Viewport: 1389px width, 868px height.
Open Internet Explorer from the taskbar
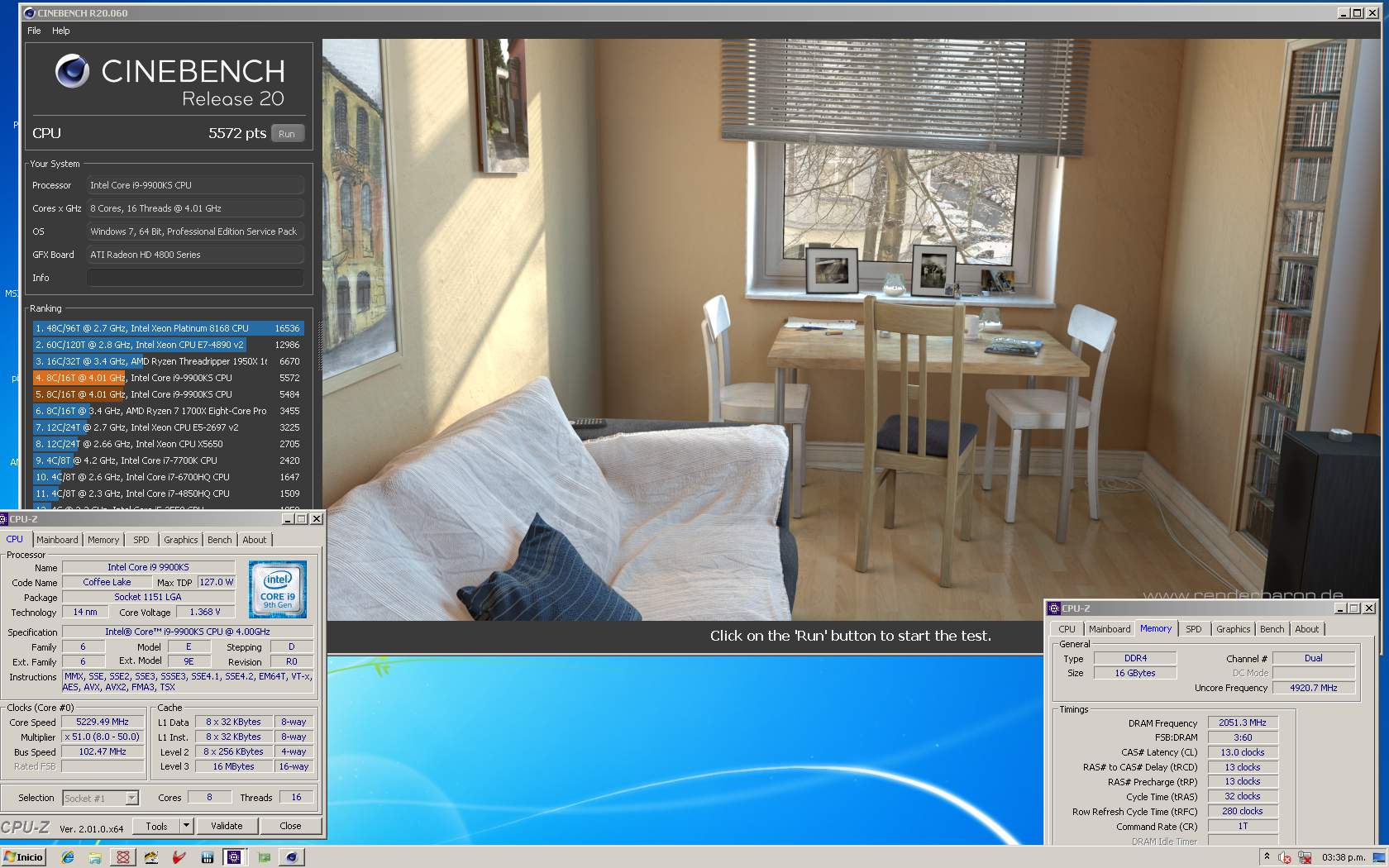[x=68, y=857]
